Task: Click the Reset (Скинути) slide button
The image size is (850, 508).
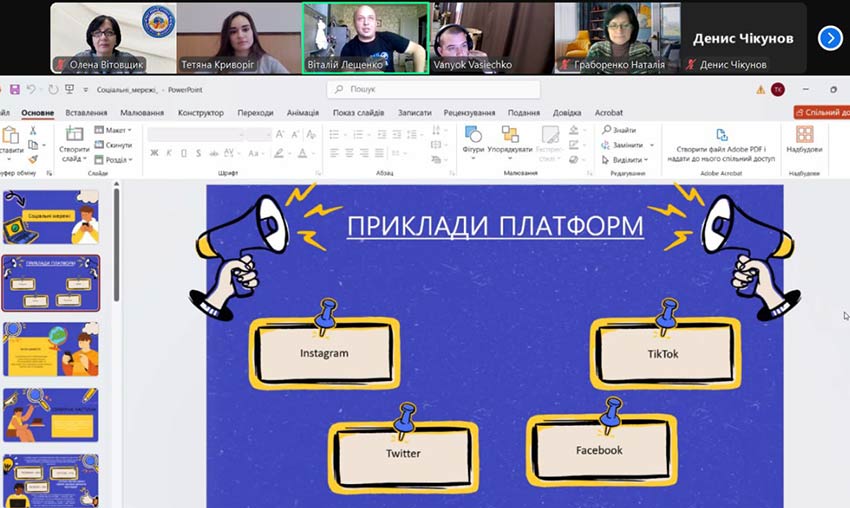Action: coord(114,144)
